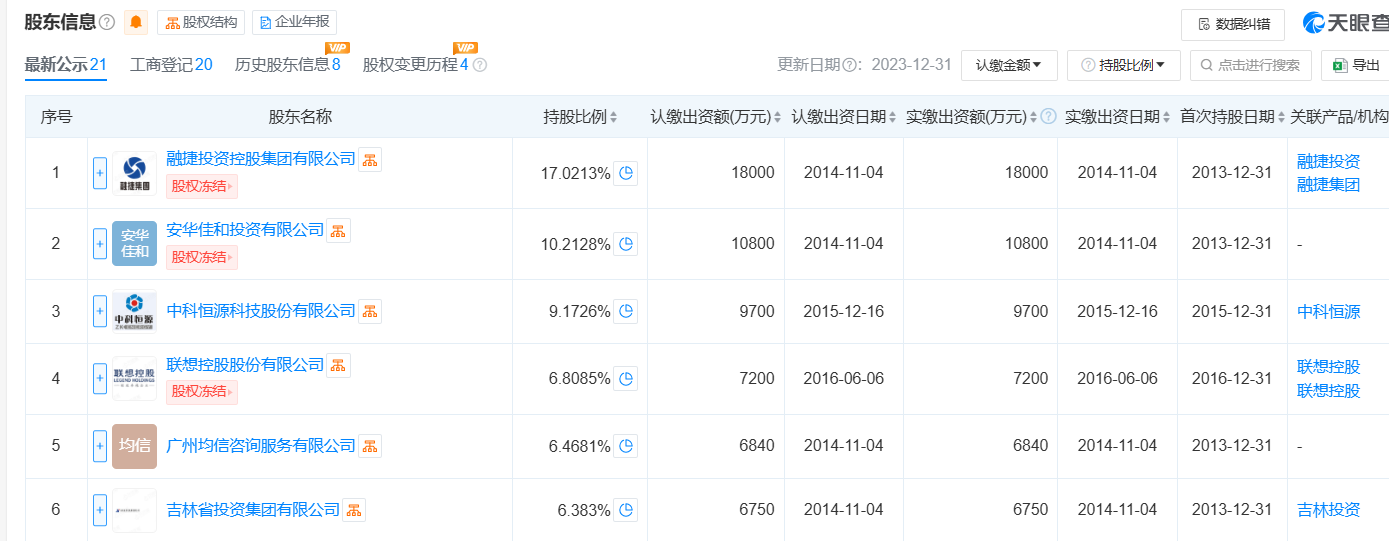
Task: Open 中科恒源科技股份有限公司 link
Action: click(x=261, y=311)
